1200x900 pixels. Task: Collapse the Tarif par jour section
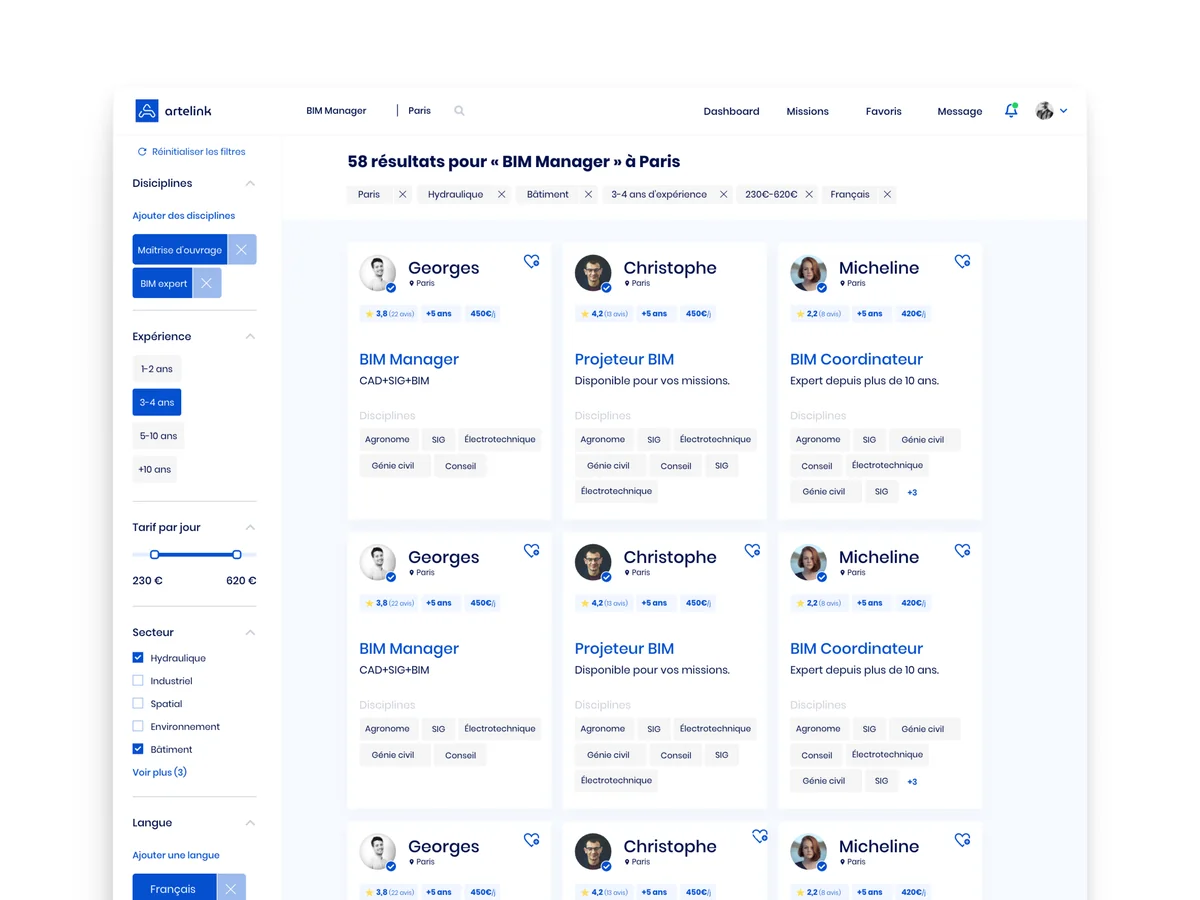coord(250,527)
